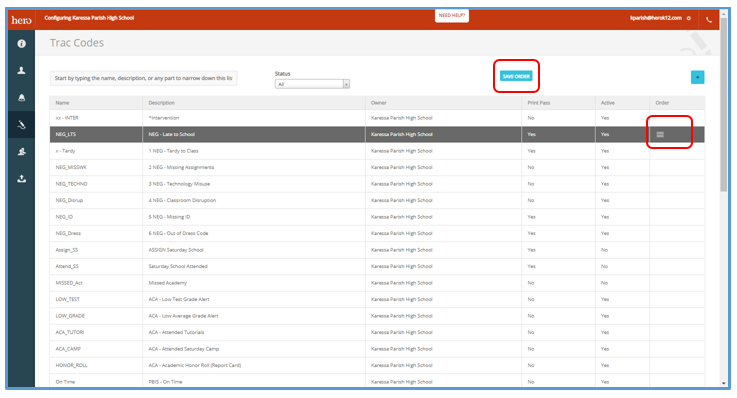Select the NEG_MISSWK name cell
The image size is (737, 398).
71,167
